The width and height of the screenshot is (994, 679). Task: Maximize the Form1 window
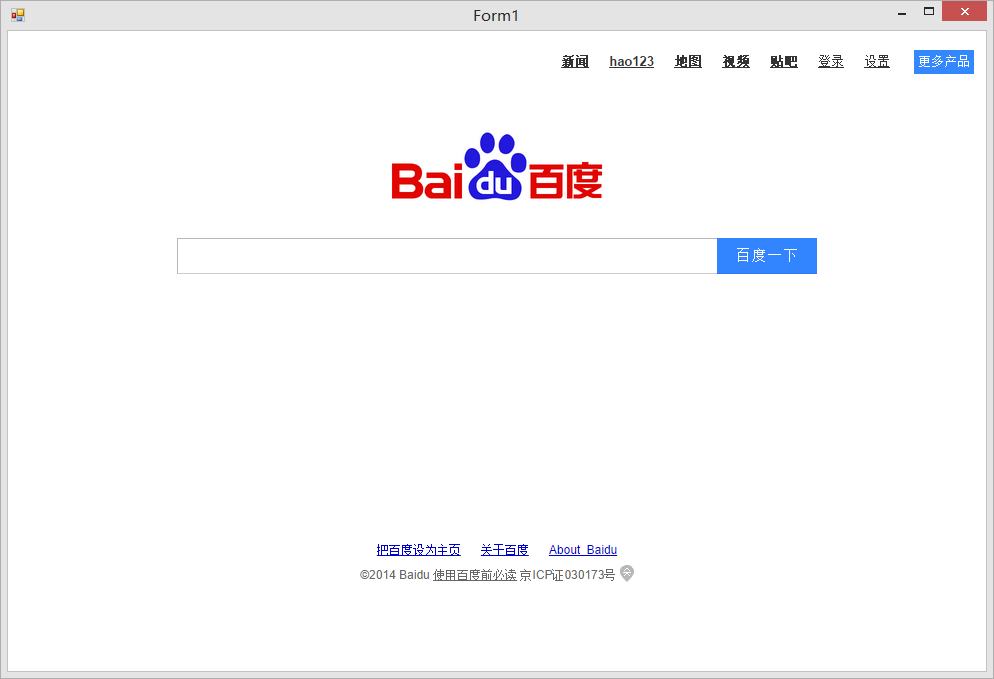point(929,12)
